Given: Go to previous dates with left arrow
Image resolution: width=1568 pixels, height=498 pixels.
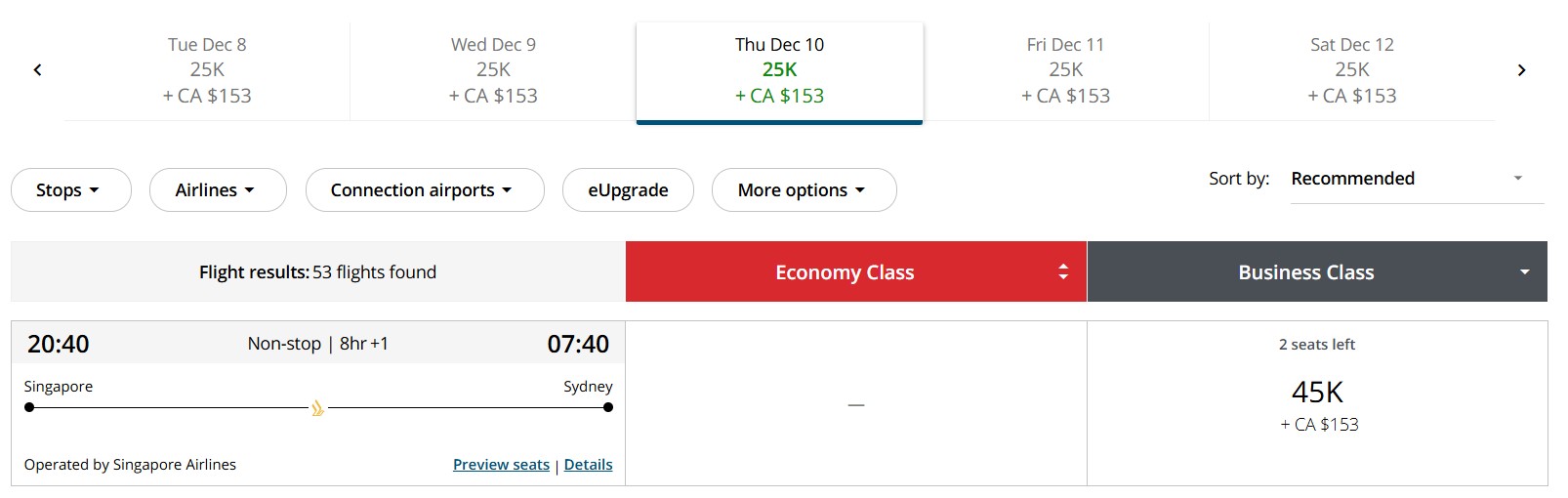Looking at the screenshot, I should pos(37,70).
